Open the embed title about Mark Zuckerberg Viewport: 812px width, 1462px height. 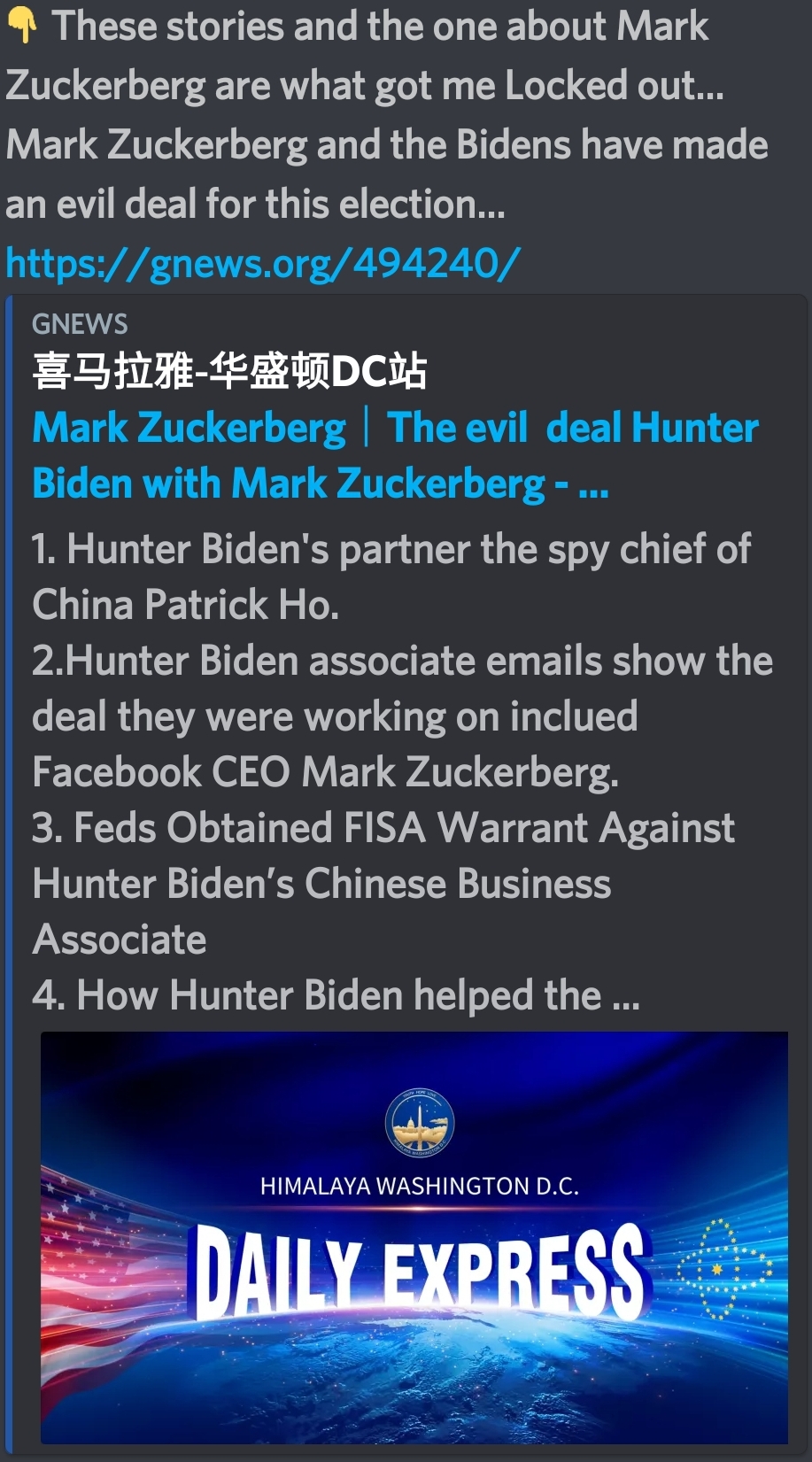(x=396, y=455)
